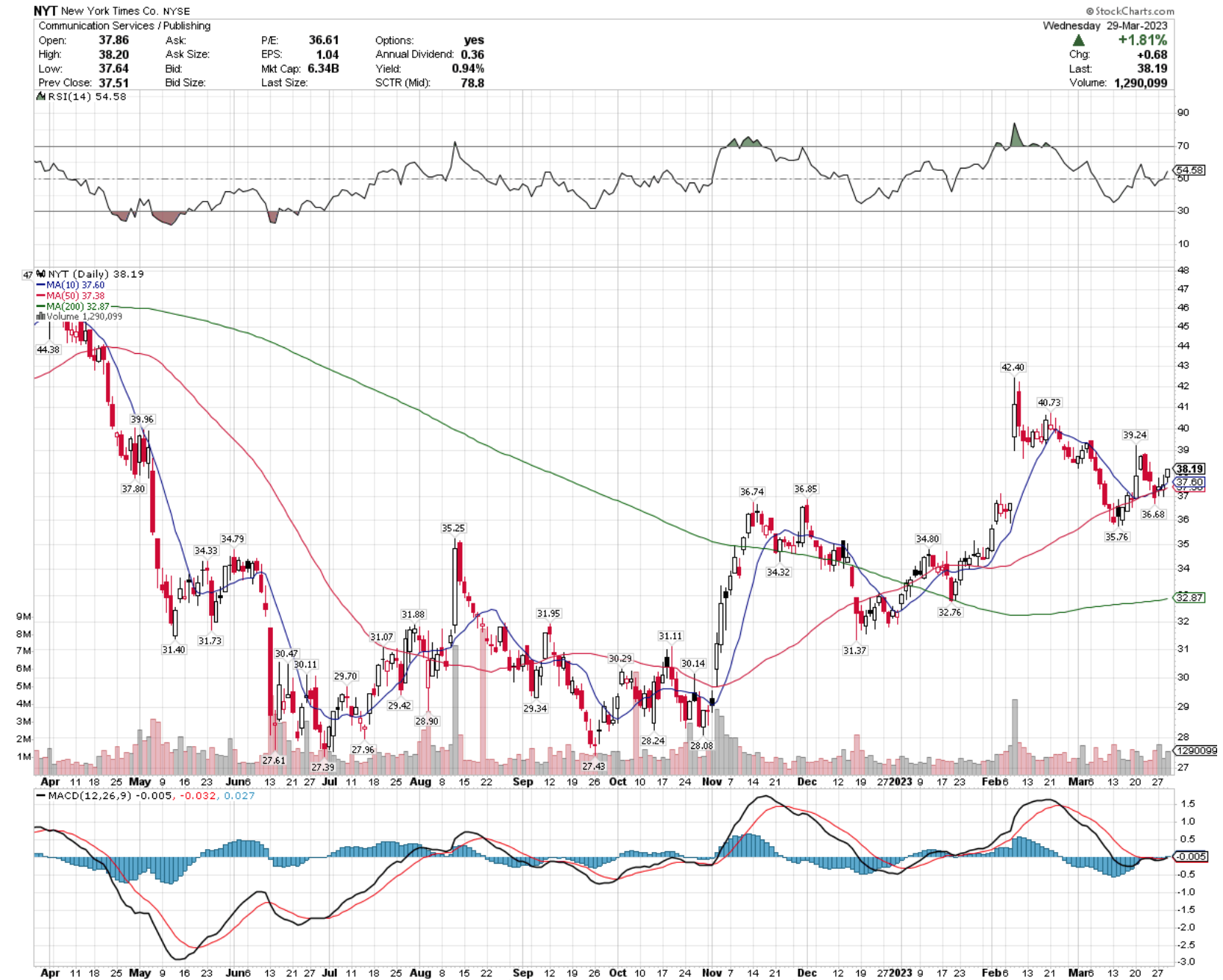Click the 34.80 January price annotation

[x=927, y=539]
